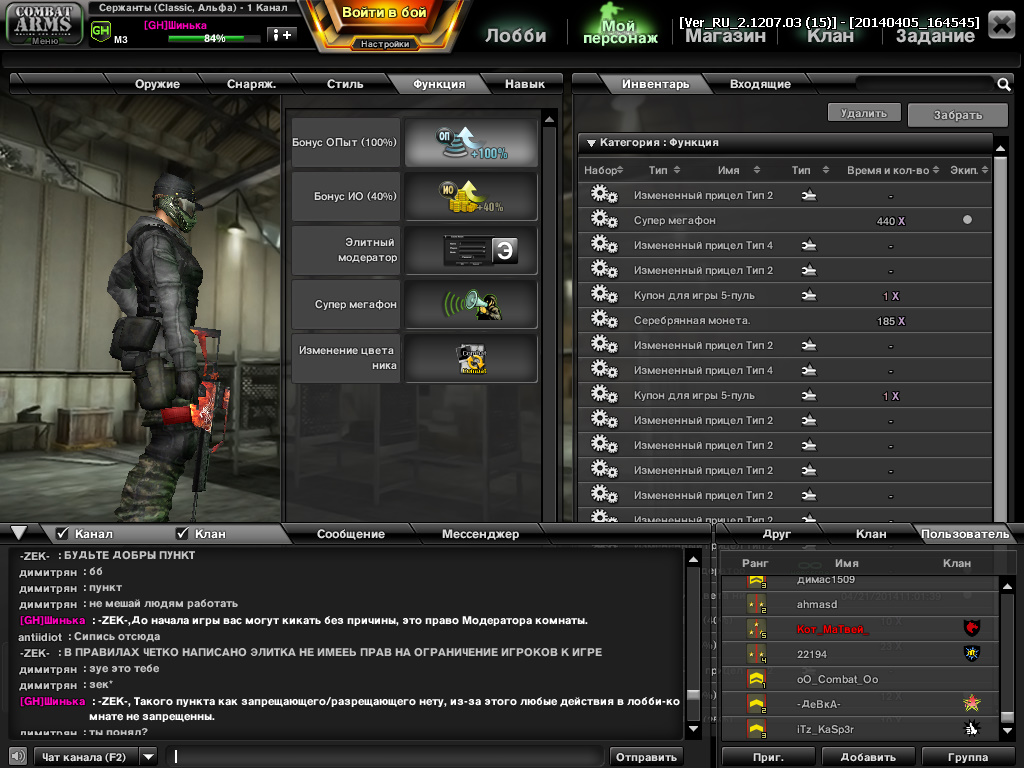Click the Группа button
The width and height of the screenshot is (1024, 768).
[967, 757]
